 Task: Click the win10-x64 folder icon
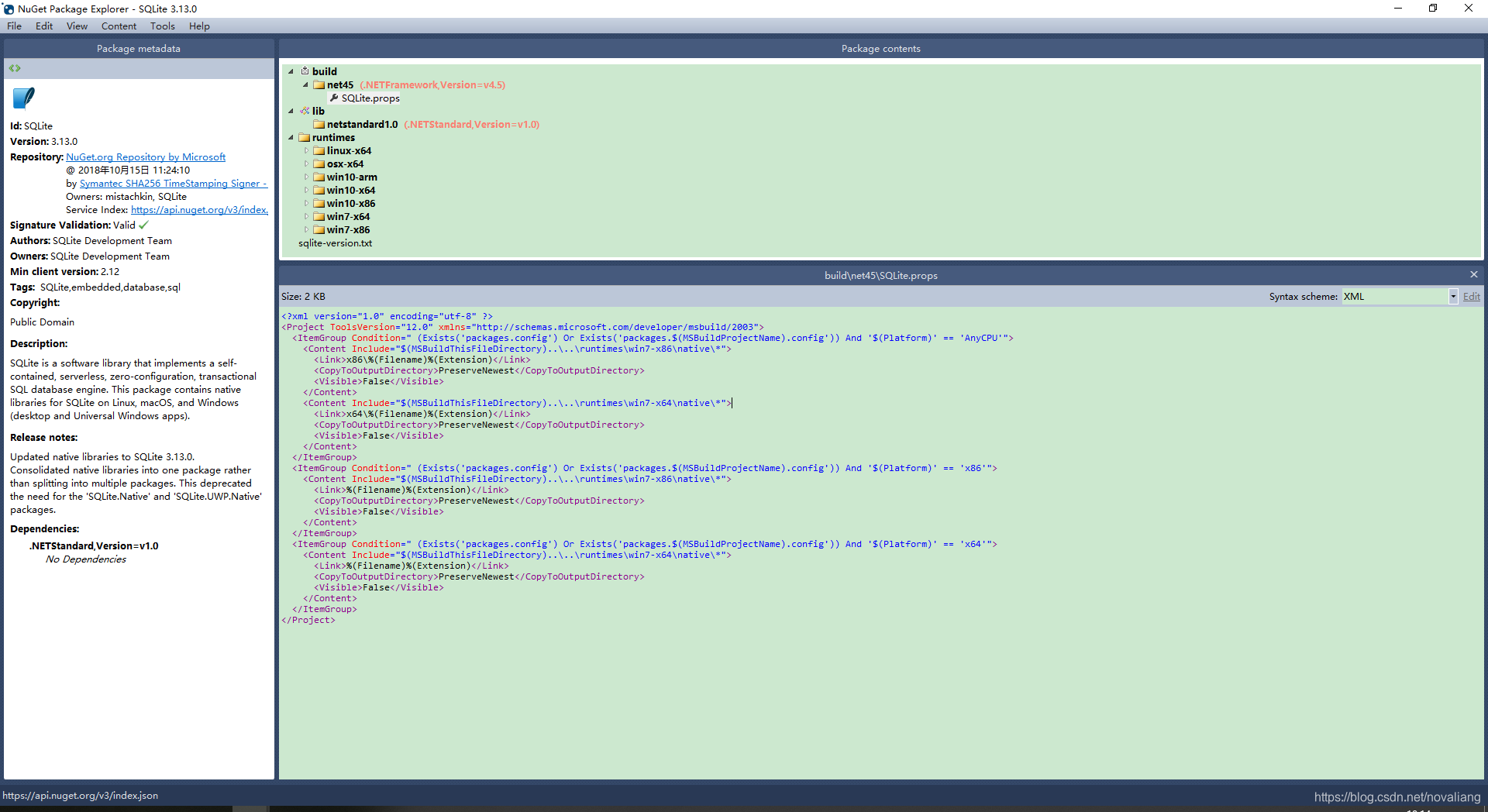(319, 190)
